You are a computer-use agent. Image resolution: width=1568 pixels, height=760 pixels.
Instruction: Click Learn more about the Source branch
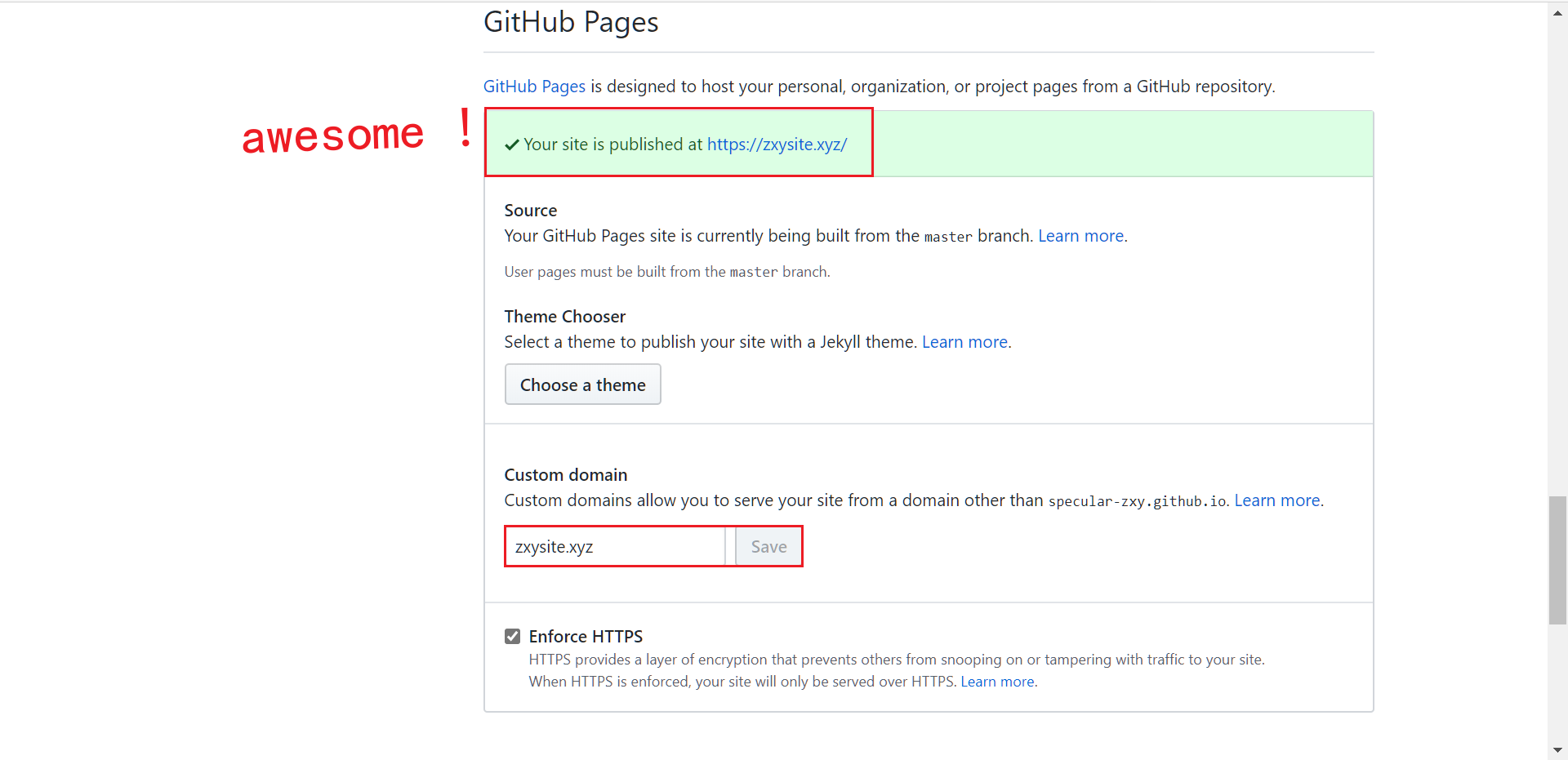tap(1080, 236)
